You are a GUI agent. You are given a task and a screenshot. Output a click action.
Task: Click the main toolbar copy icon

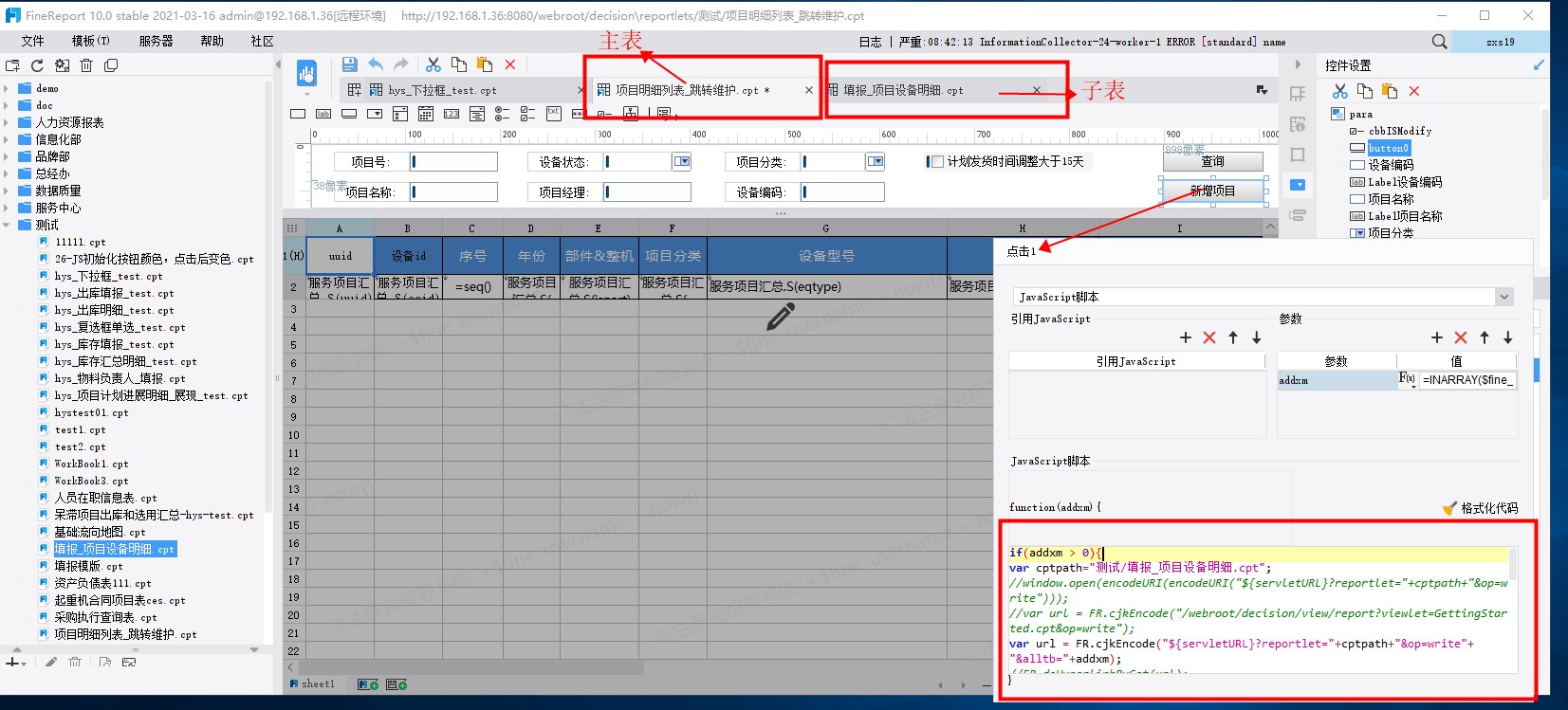[459, 64]
